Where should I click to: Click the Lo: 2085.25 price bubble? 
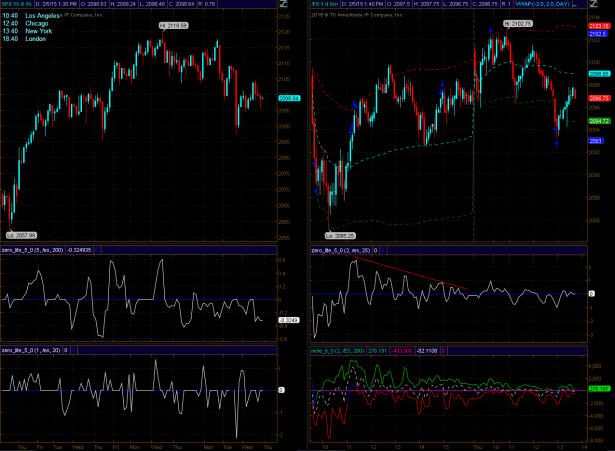(340, 236)
